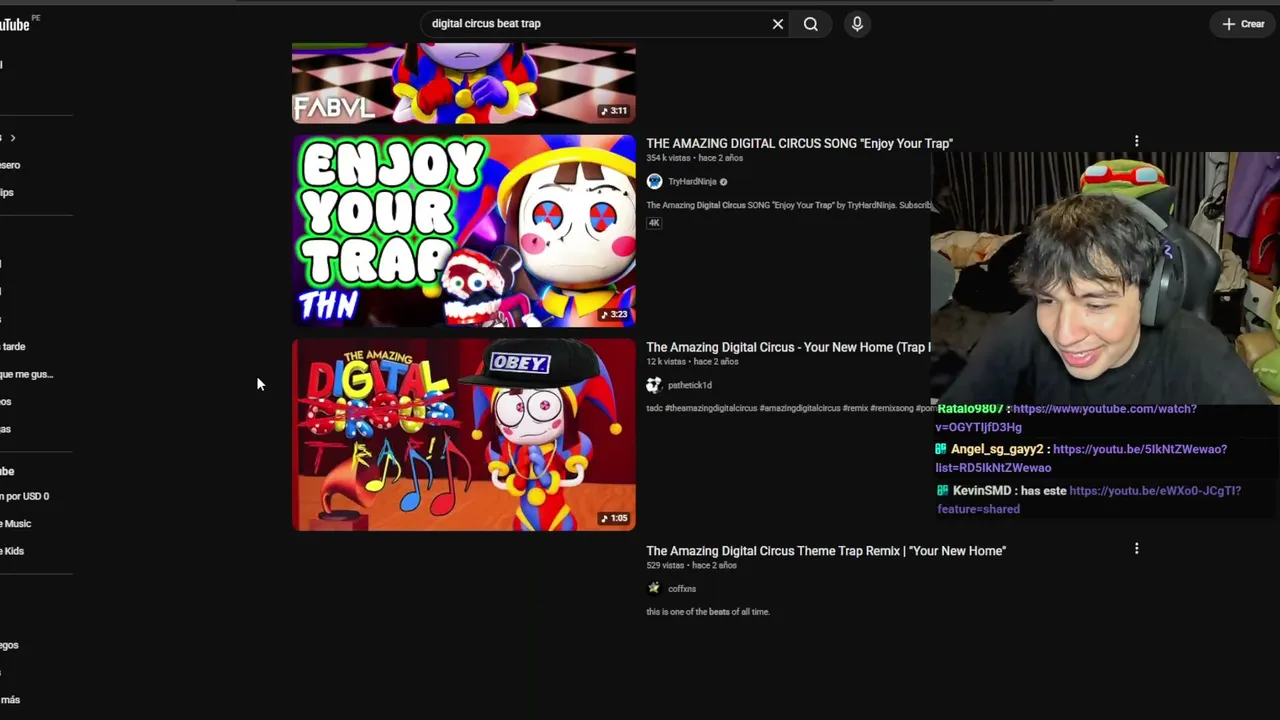Visit the pathetick1d channel name
The height and width of the screenshot is (720, 1280).
pyautogui.click(x=690, y=385)
